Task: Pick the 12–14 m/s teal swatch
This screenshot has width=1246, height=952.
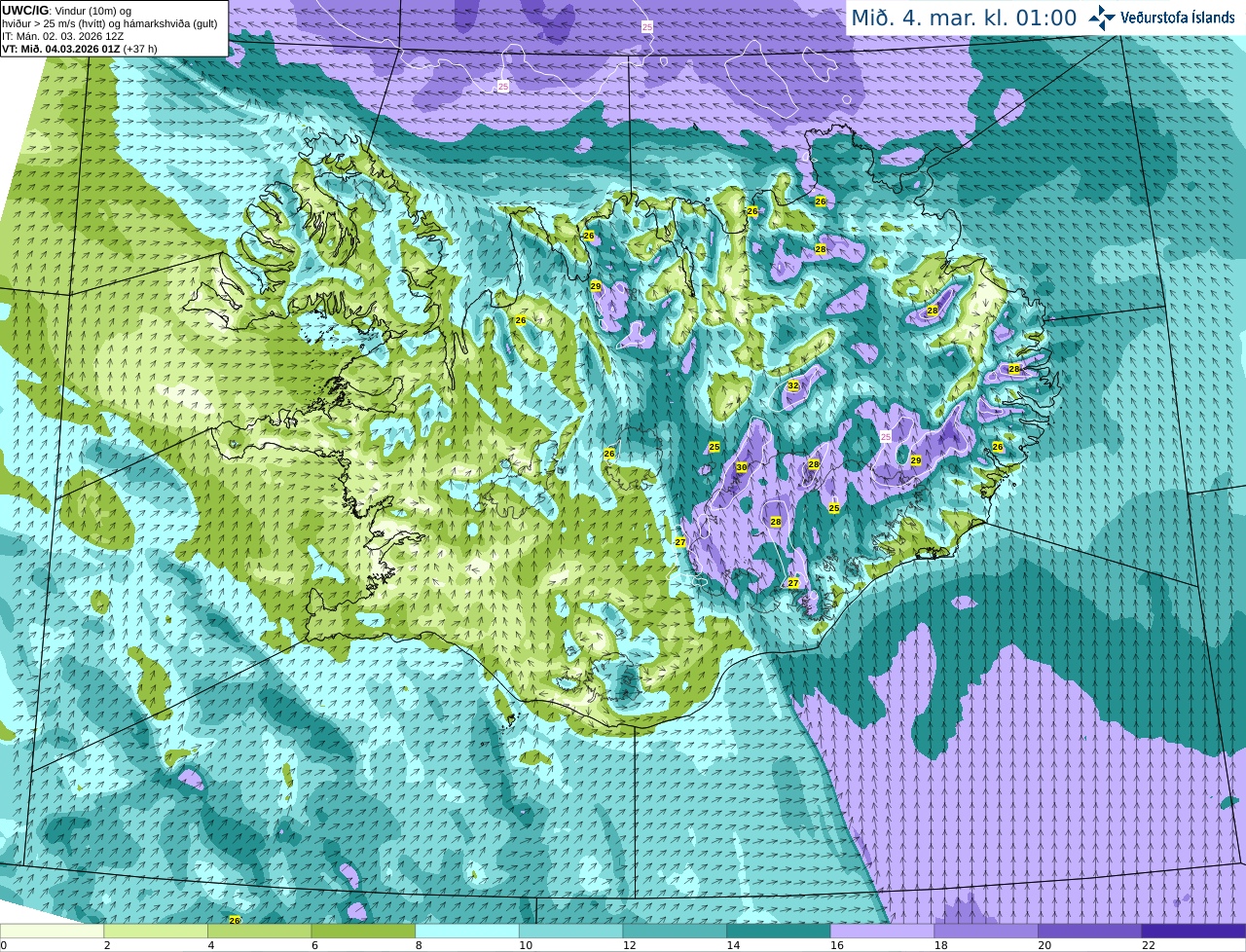Action: tap(675, 931)
